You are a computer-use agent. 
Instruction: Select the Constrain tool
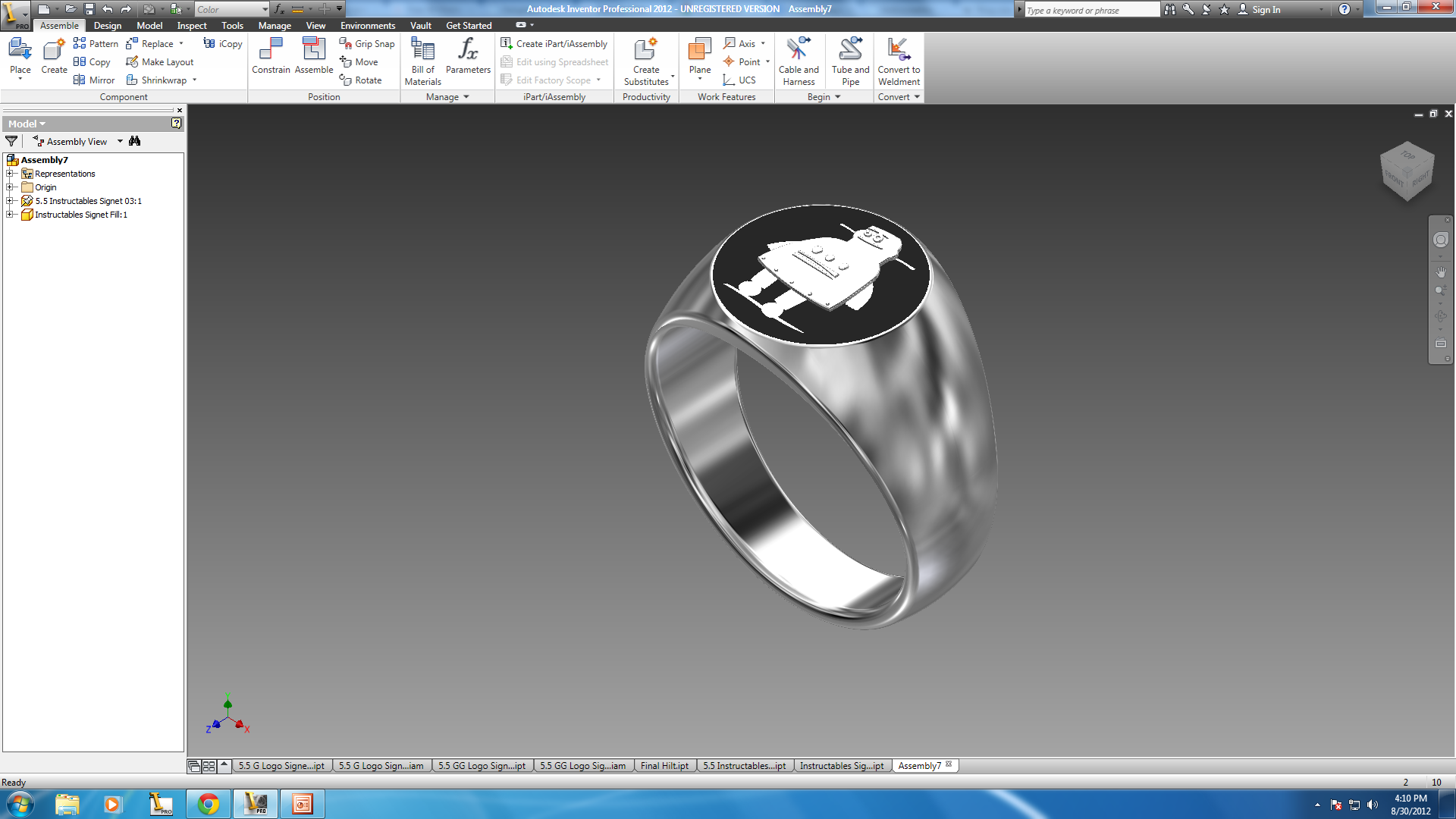coord(271,56)
